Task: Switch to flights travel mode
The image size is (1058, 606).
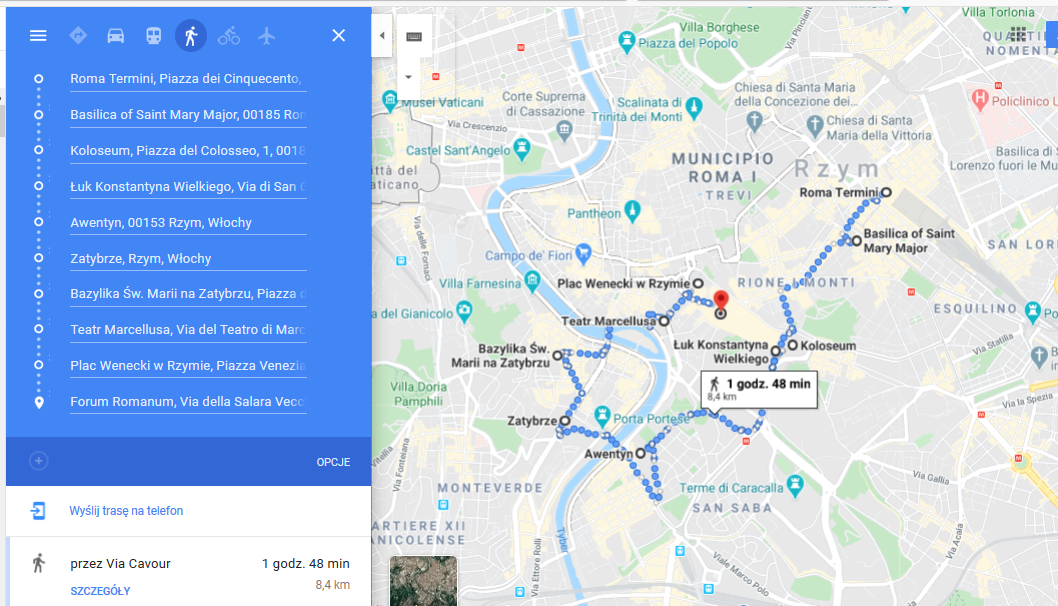Action: click(267, 36)
